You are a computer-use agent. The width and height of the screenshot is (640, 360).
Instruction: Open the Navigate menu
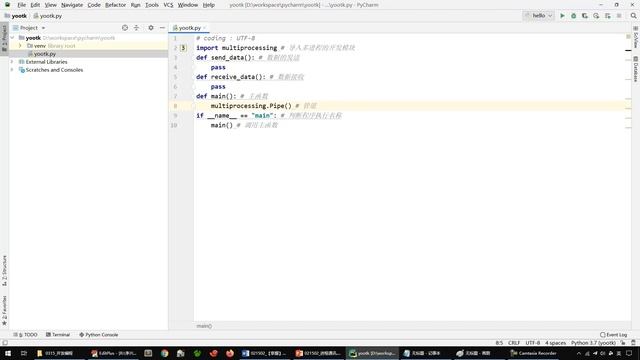[x=72, y=5]
